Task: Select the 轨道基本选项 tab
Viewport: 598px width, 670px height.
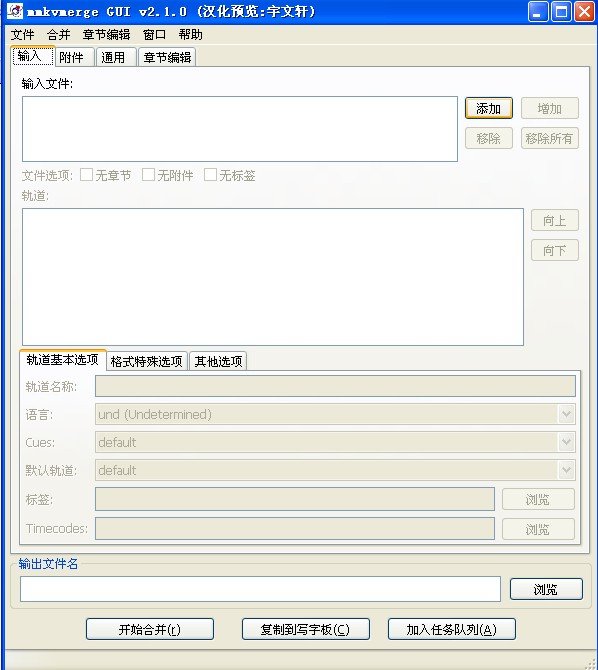Action: 62,360
